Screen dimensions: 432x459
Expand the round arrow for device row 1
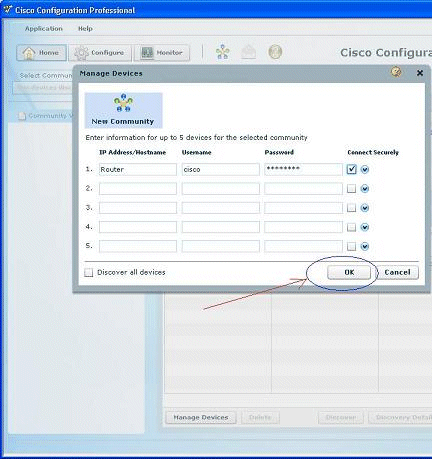click(x=365, y=170)
